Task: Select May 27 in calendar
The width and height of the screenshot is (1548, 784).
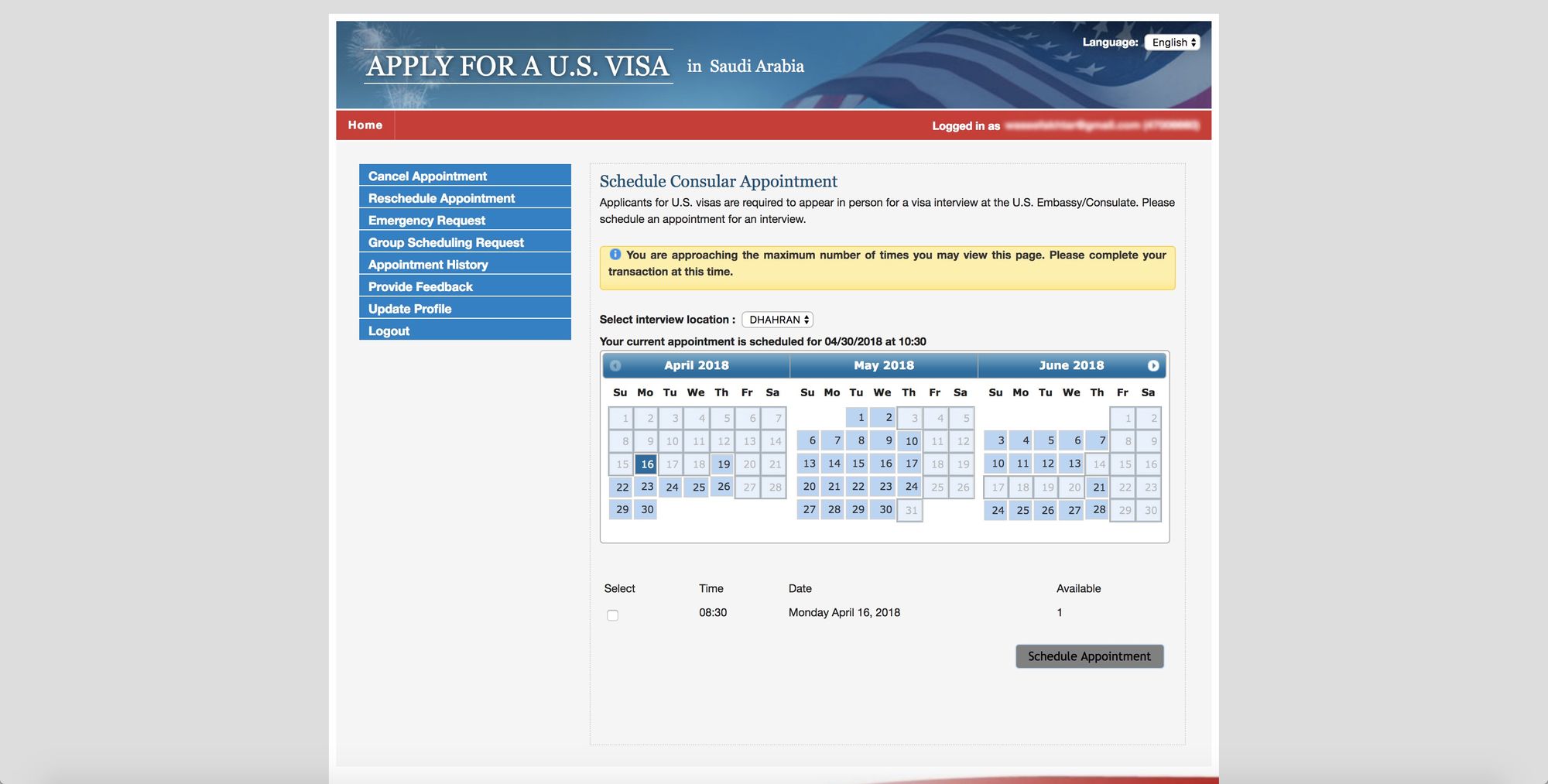Action: (808, 509)
